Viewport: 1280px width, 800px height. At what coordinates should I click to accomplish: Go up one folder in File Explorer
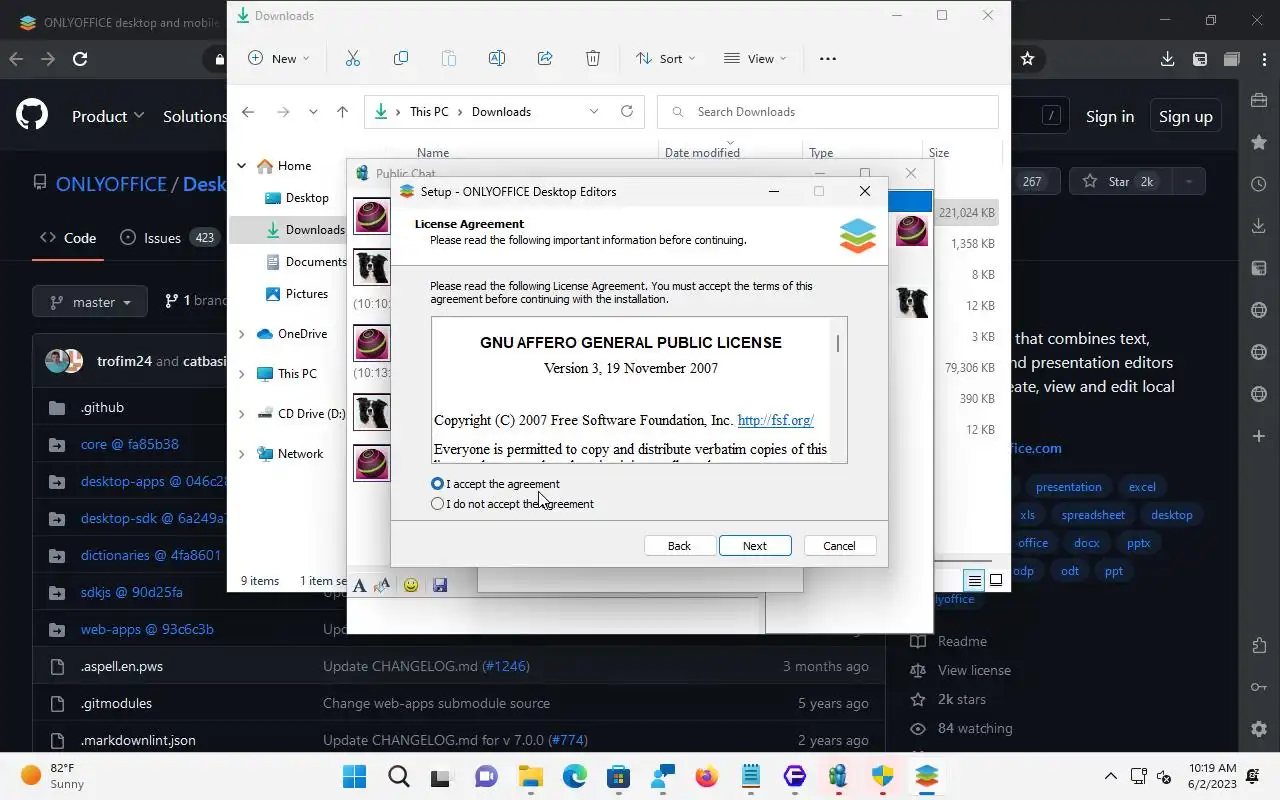pyautogui.click(x=342, y=112)
